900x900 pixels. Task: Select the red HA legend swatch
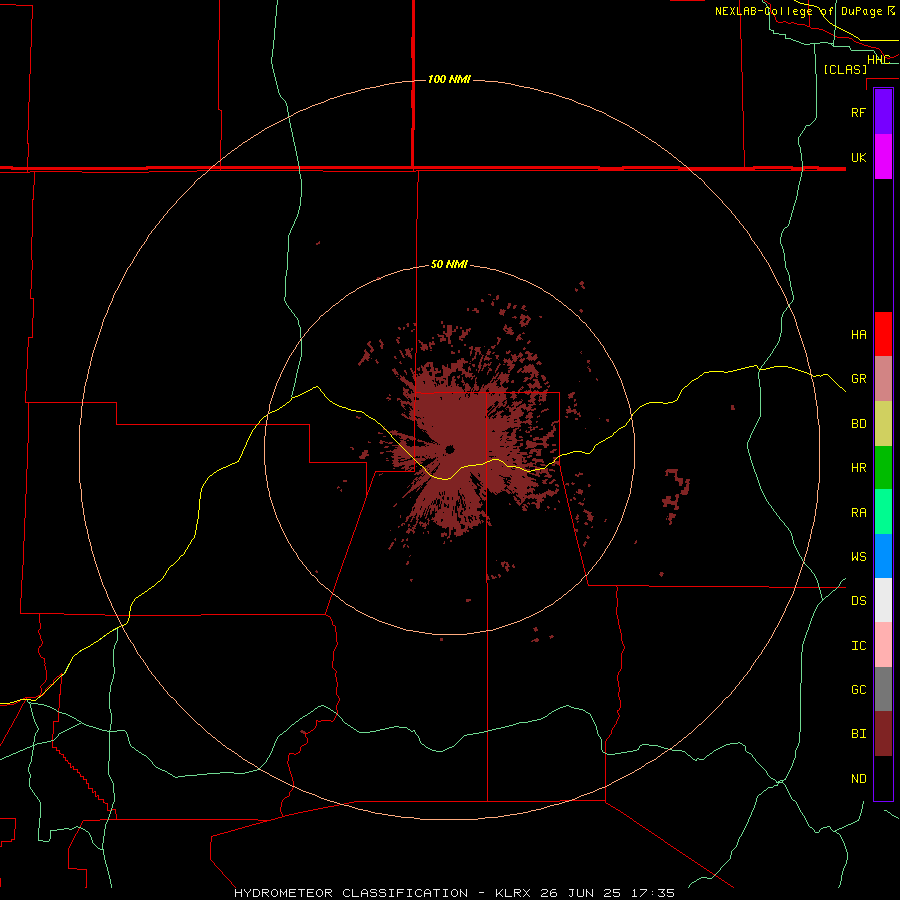(883, 334)
